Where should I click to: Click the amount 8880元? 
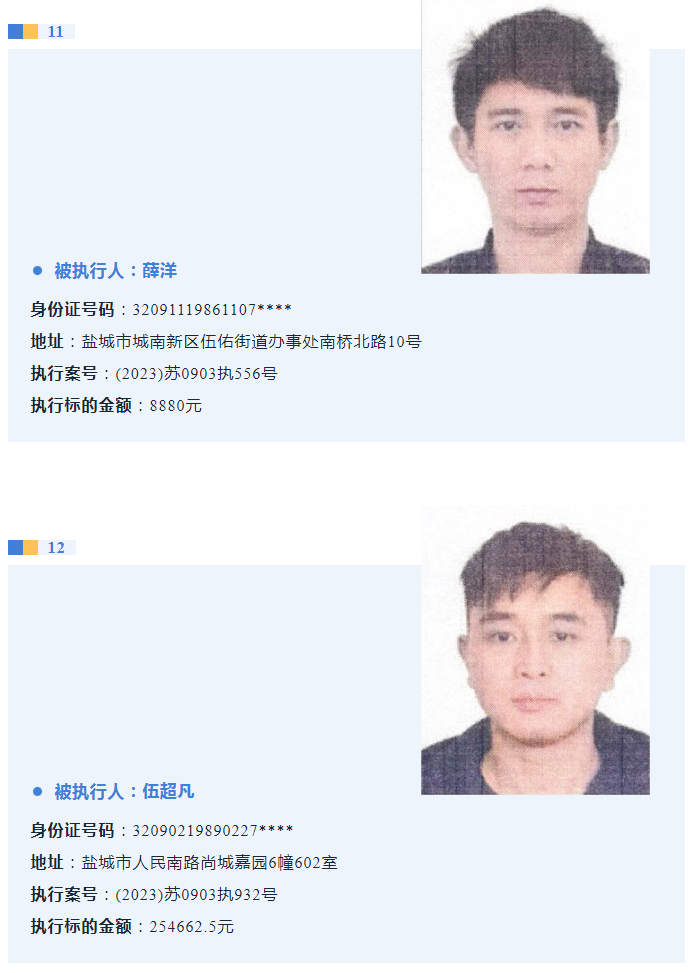(x=176, y=406)
